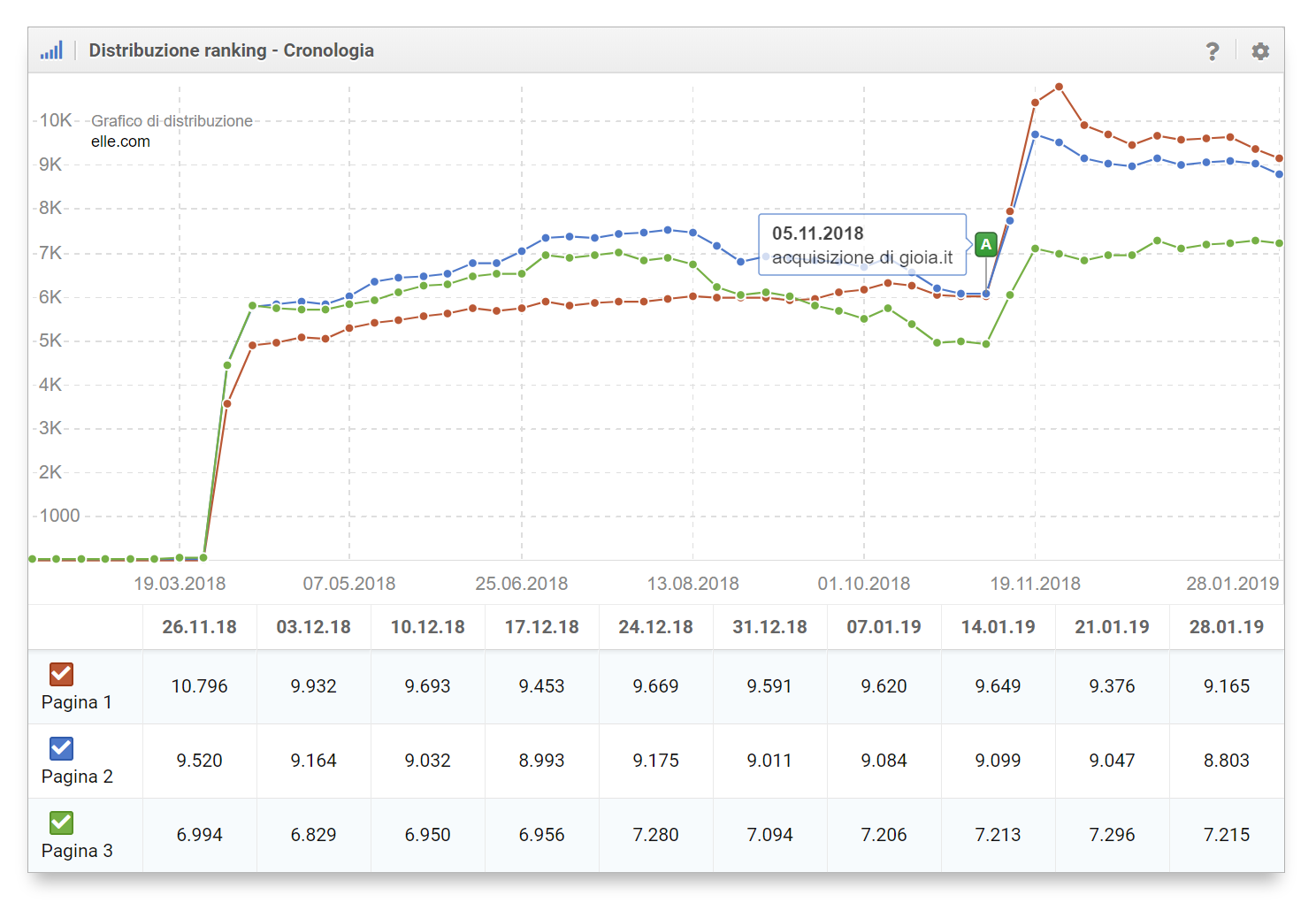Pick the Pagina 3 value 6.956
This screenshot has width=1316, height=903.
[541, 835]
